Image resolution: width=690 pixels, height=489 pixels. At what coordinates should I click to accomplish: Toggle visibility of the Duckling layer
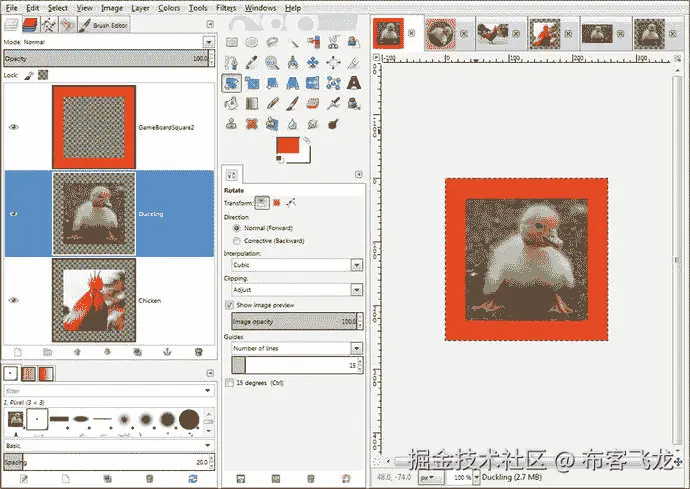click(14, 214)
